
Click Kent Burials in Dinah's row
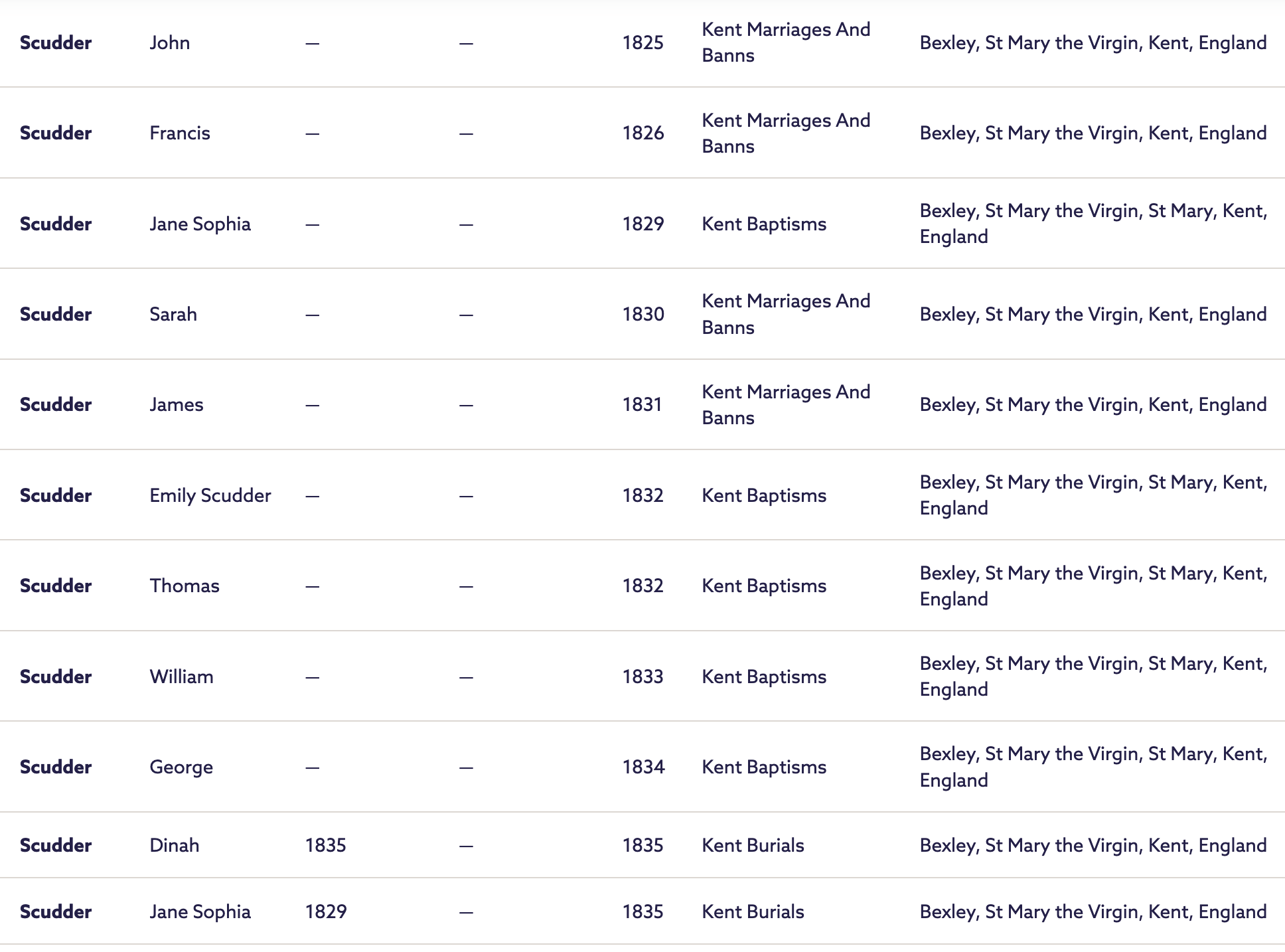coord(753,845)
